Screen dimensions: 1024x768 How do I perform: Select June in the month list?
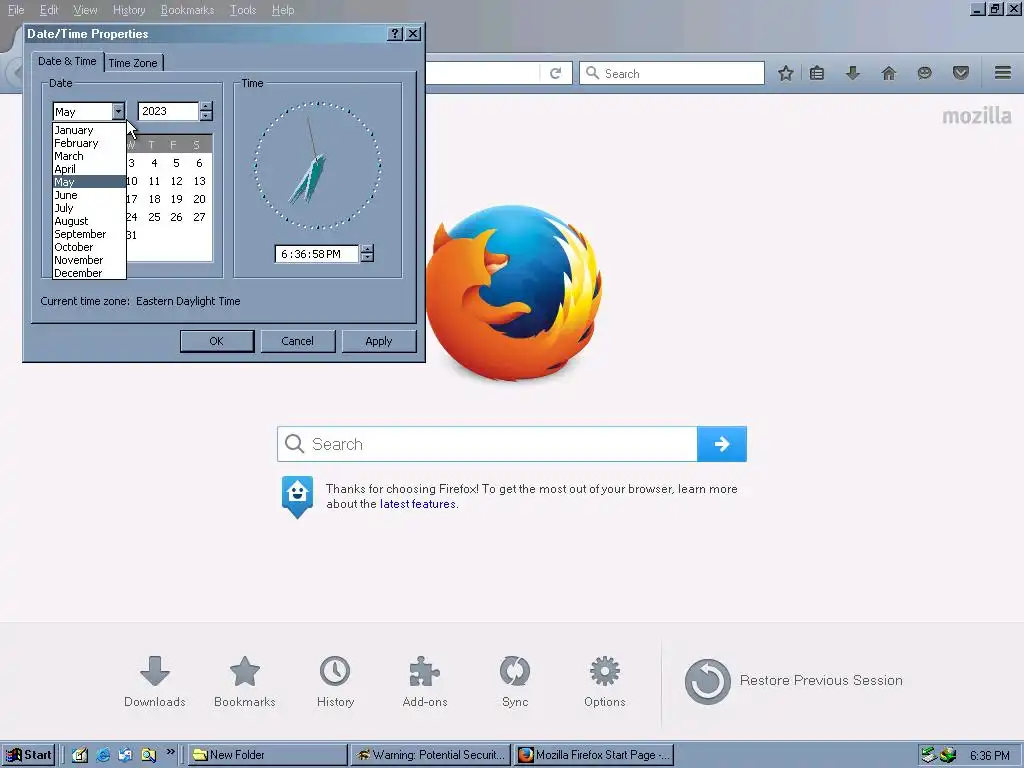coord(89,195)
